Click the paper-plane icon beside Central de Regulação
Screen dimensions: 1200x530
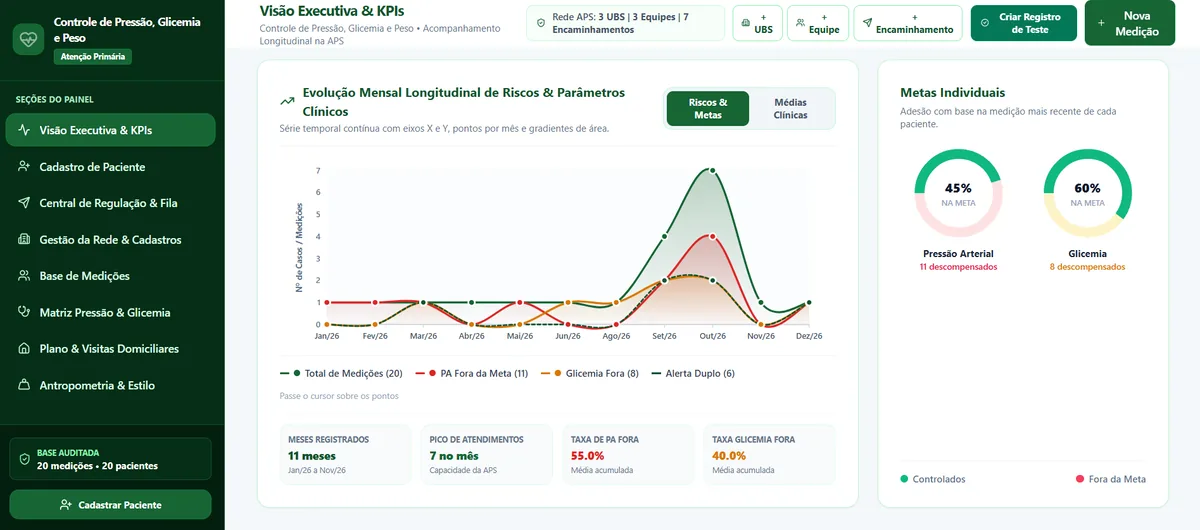click(x=24, y=203)
